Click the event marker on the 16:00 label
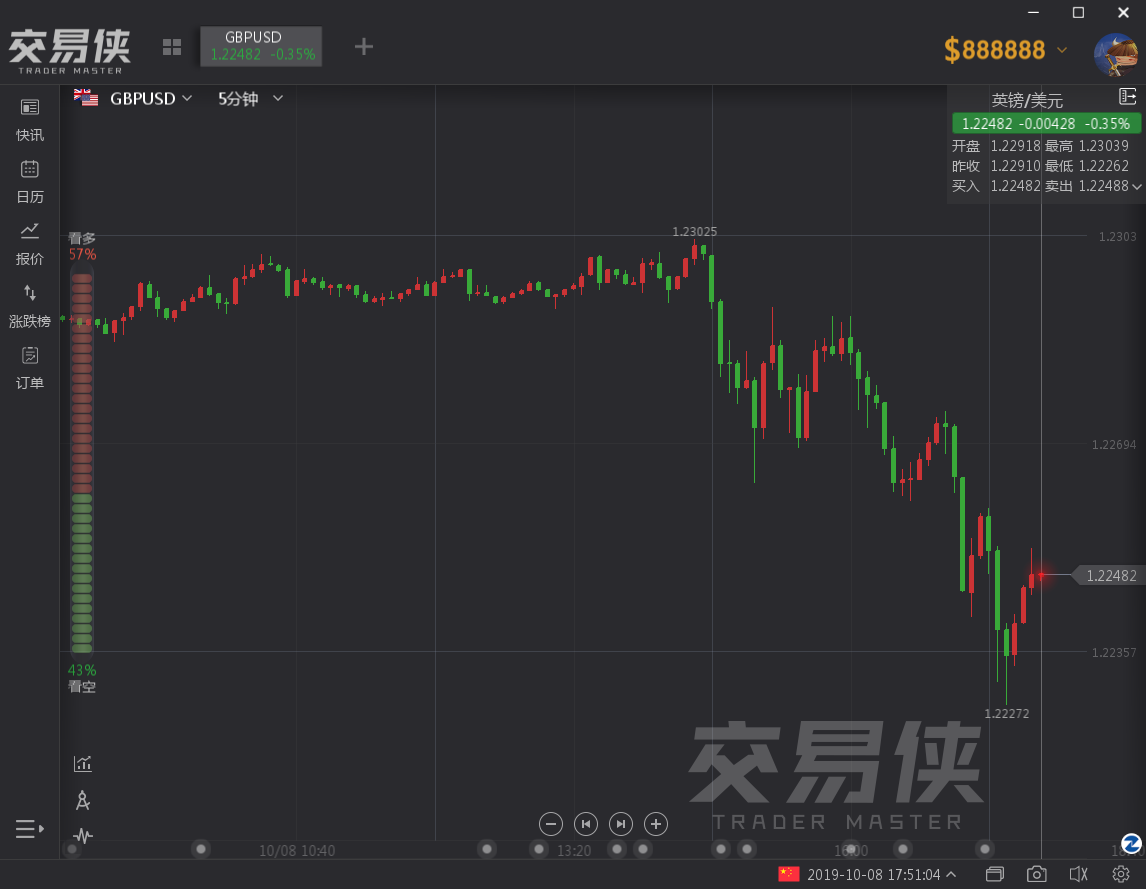 tap(851, 850)
